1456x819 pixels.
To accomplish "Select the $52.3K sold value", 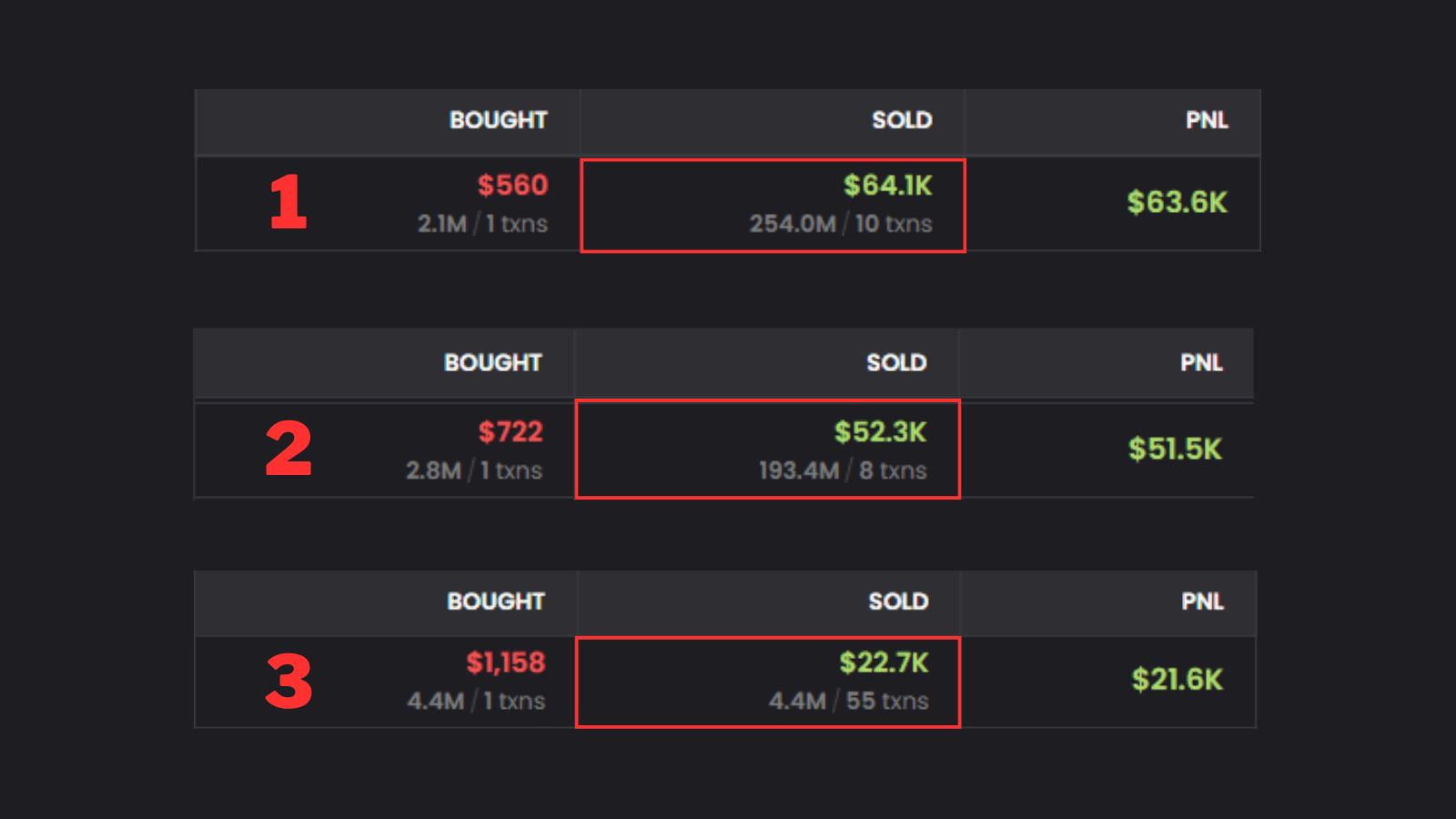I will pos(880,431).
